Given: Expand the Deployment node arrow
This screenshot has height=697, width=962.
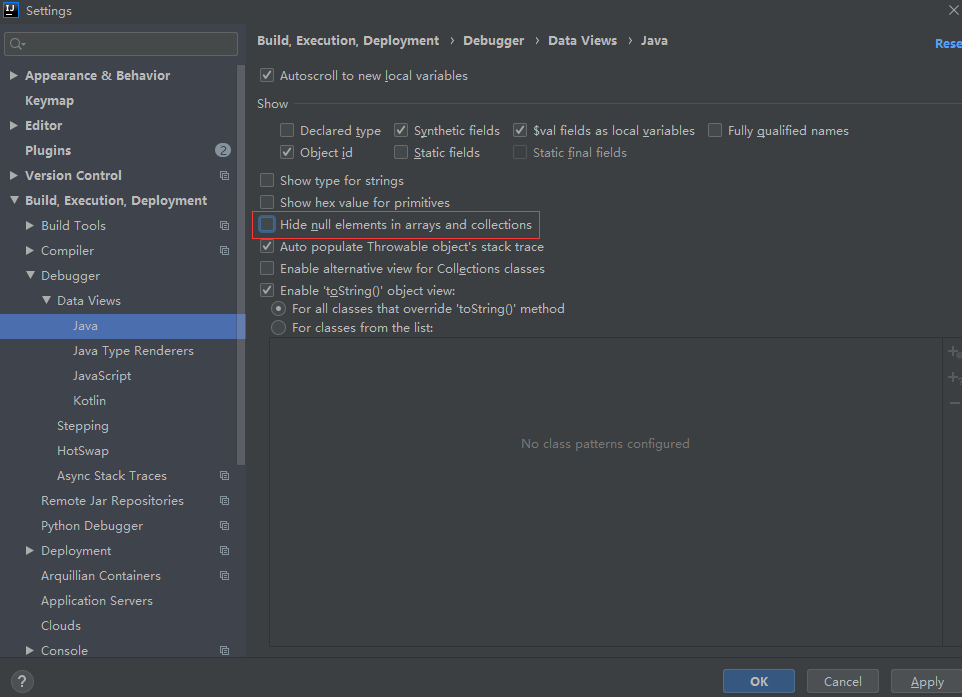Looking at the screenshot, I should pos(29,551).
